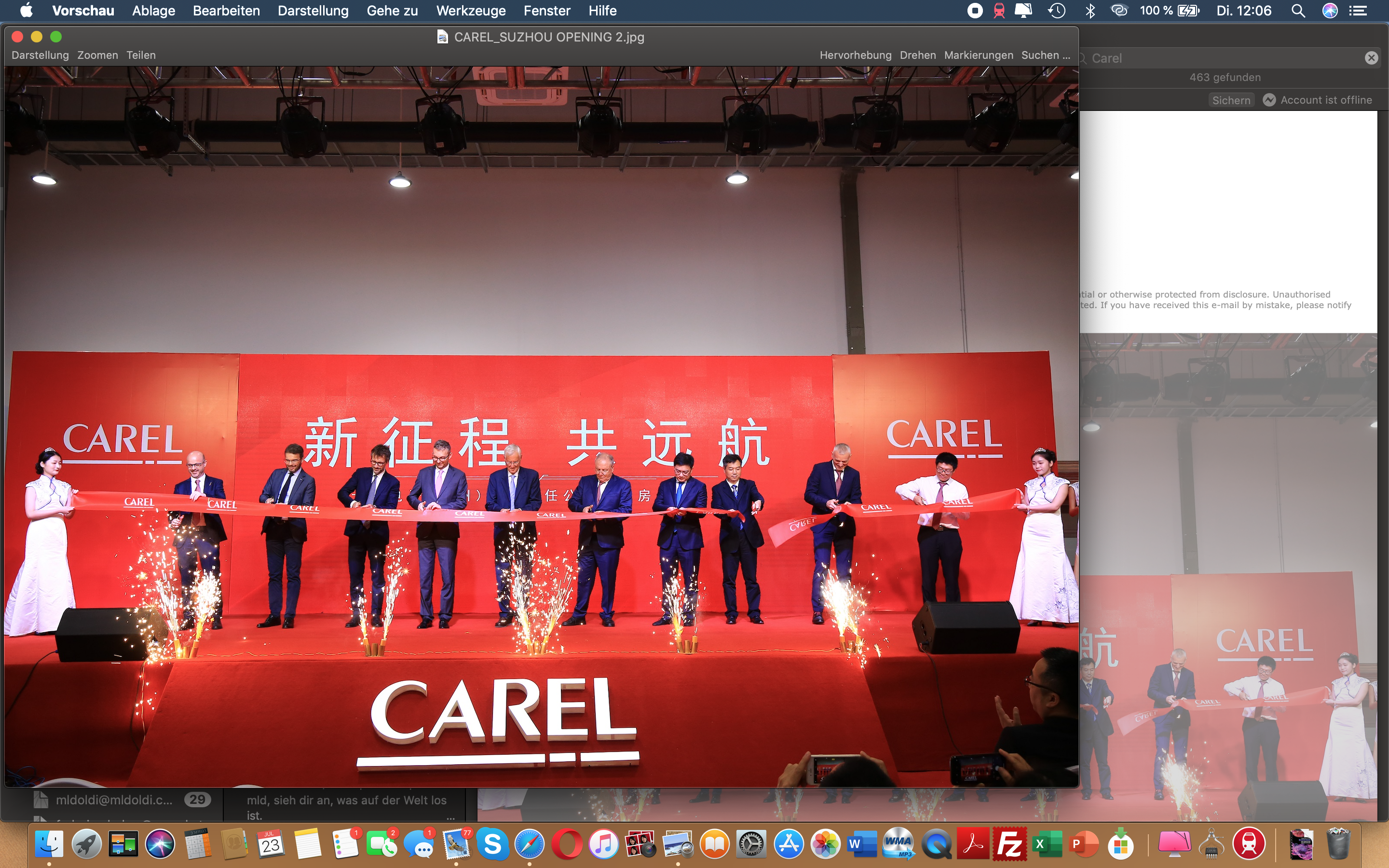
Task: Open FileZilla from the Dock
Action: click(x=1009, y=844)
